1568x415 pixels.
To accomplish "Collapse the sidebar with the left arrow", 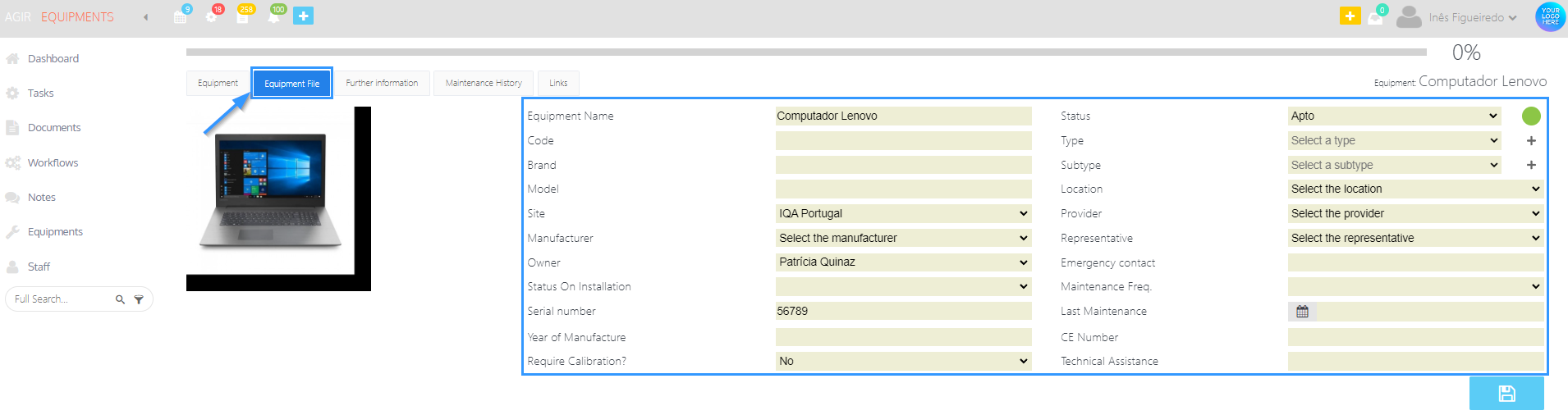I will 146,17.
